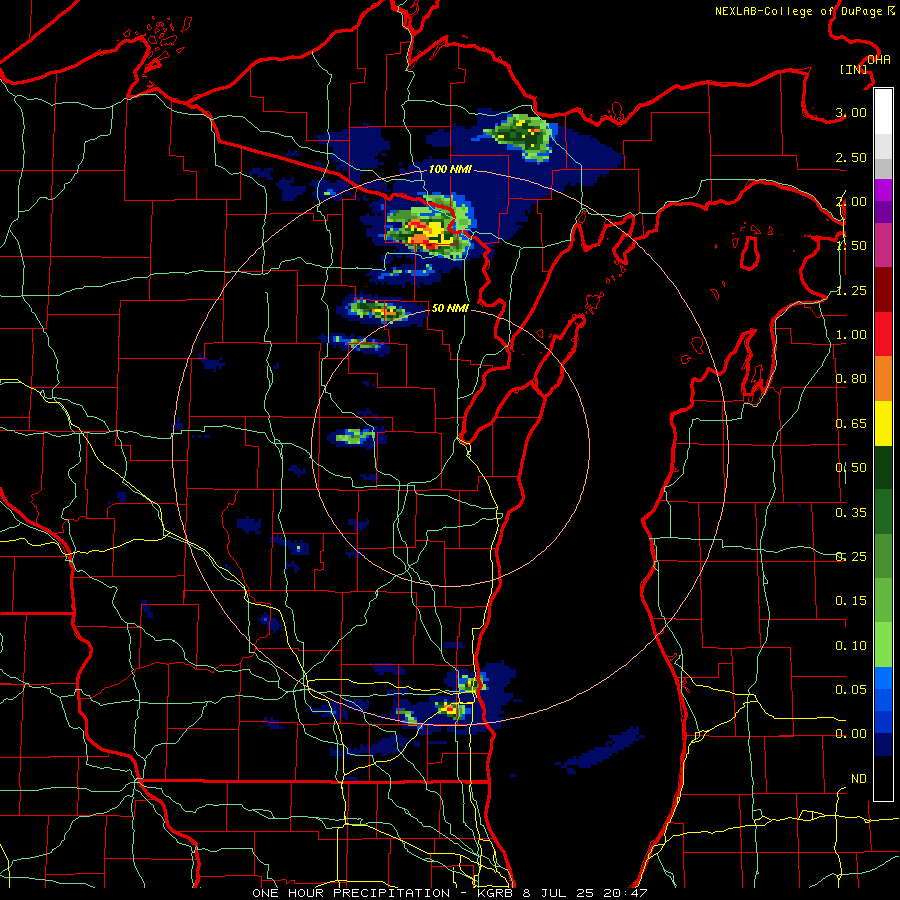Click the [IN] units label
Viewport: 900px width, 900px height.
click(854, 69)
